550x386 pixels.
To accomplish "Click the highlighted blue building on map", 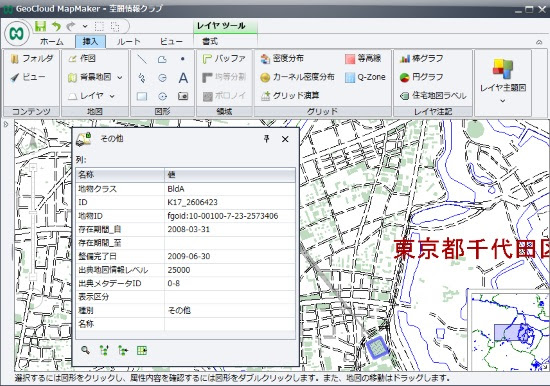I will [x=377, y=347].
